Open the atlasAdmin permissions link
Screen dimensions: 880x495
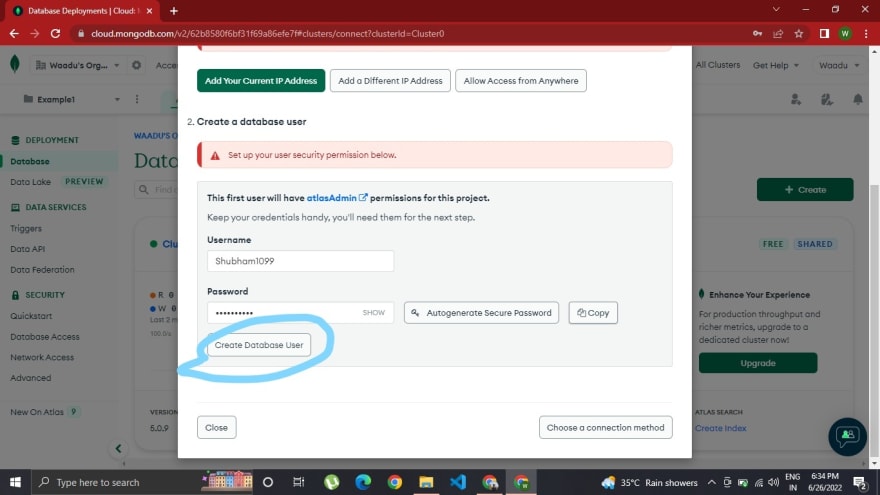click(337, 198)
